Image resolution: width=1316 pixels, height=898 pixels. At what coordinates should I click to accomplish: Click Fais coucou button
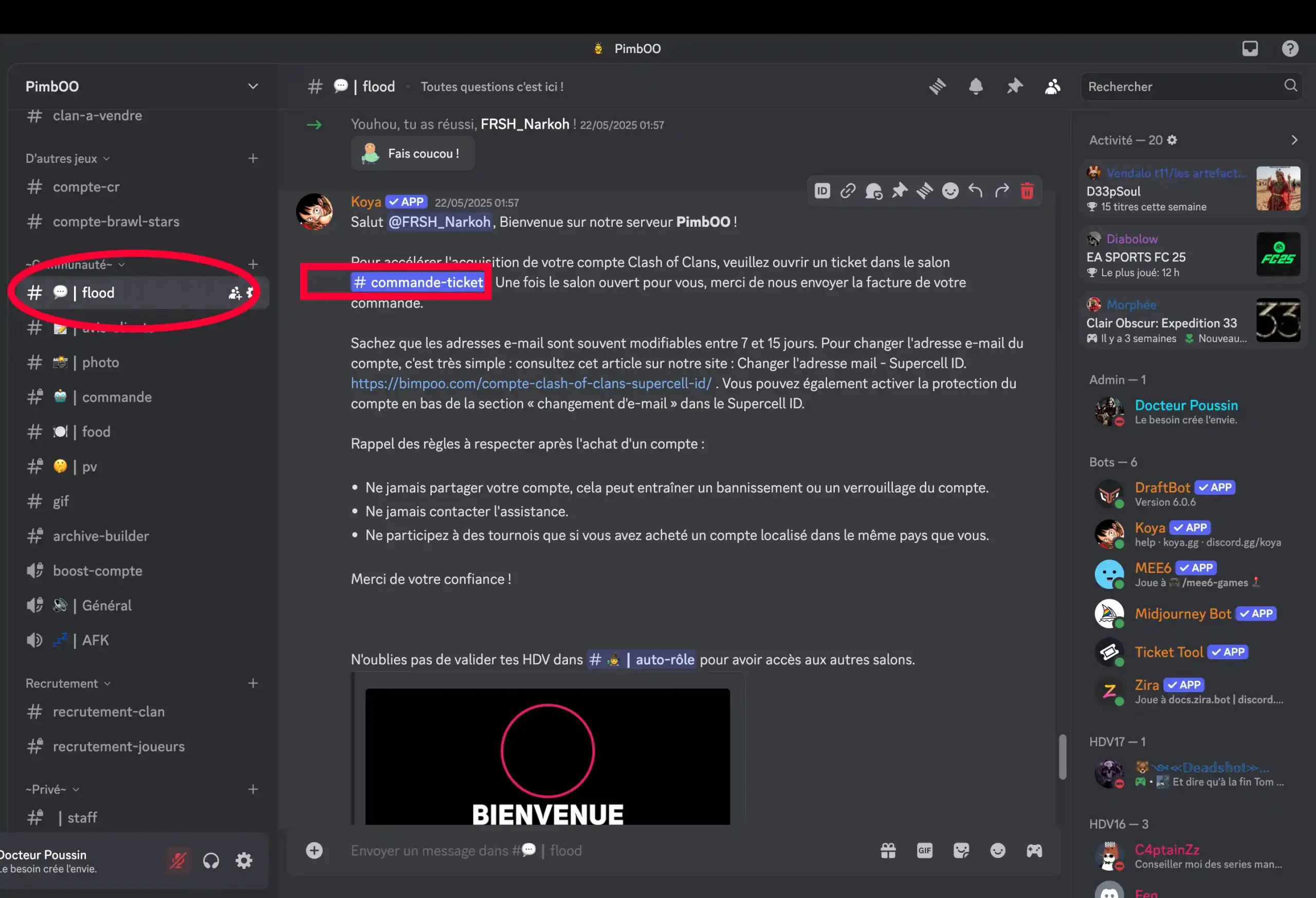tap(412, 154)
